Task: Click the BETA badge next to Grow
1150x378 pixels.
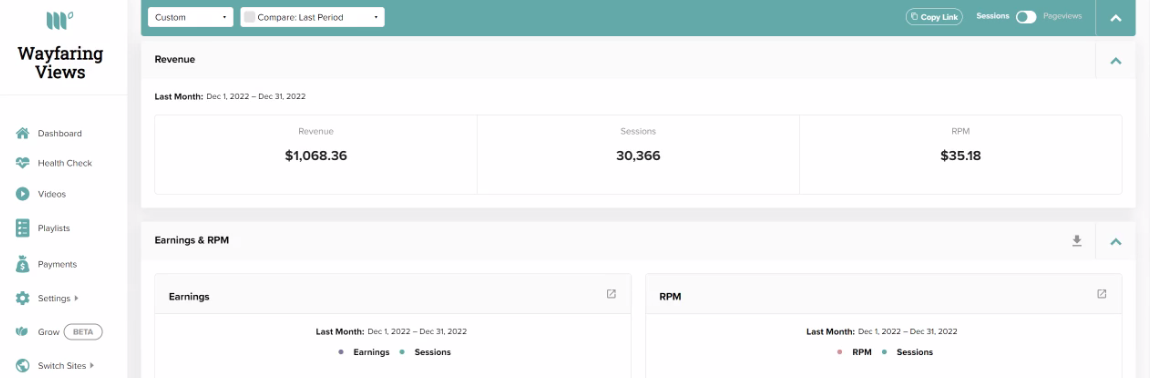Action: [x=83, y=332]
